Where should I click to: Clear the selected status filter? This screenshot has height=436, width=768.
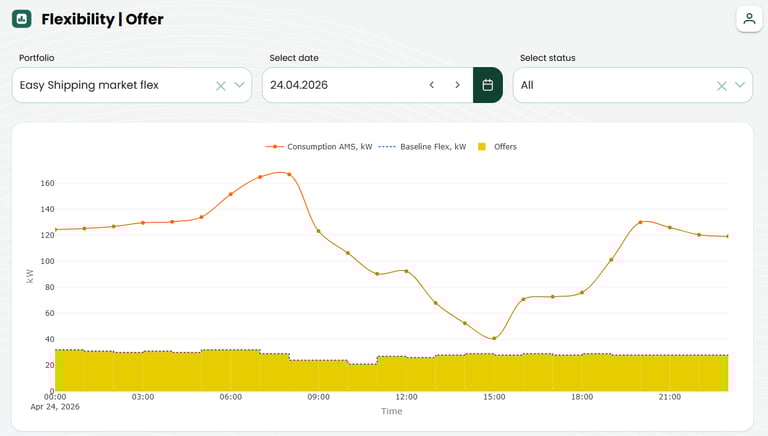[x=721, y=86]
